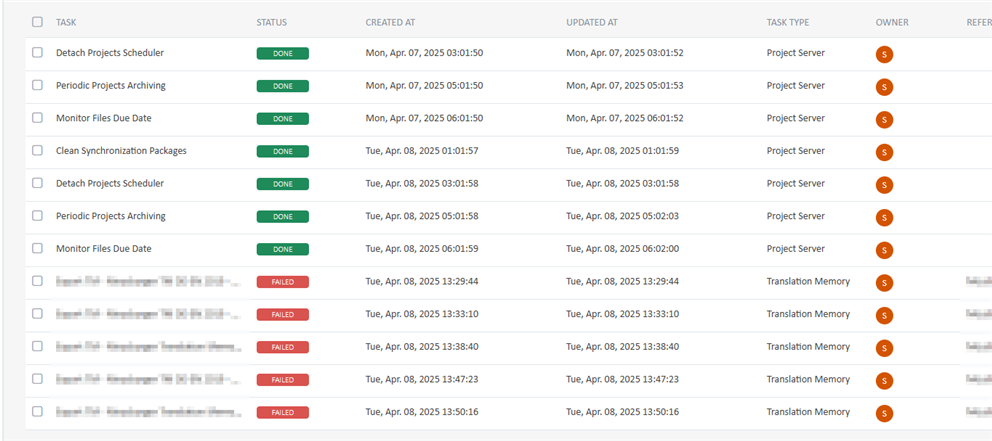This screenshot has height=441, width=992.
Task: Open the Detach Projects Scheduler task from Apr. 07
Action: point(109,53)
